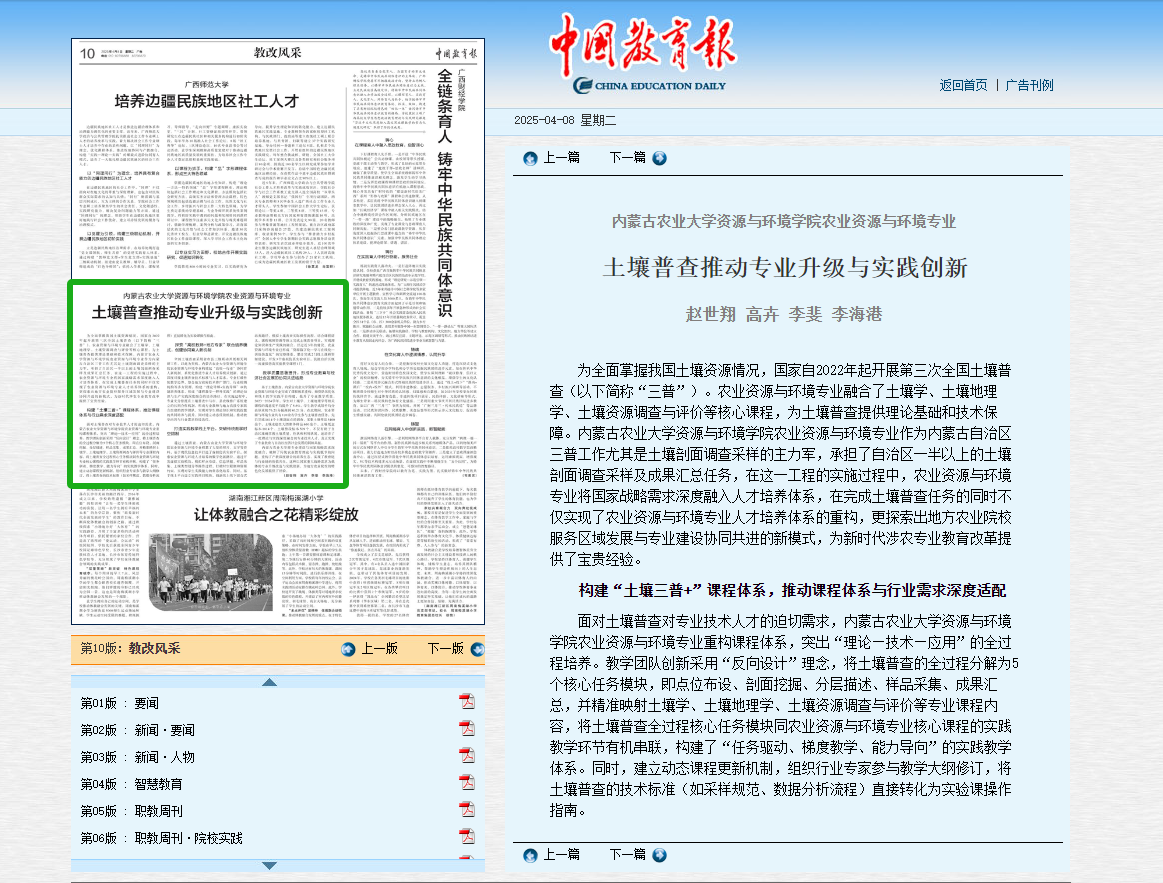Click the blue arrow icon beside bottom 下一篇
The width and height of the screenshot is (1163, 883).
659,856
